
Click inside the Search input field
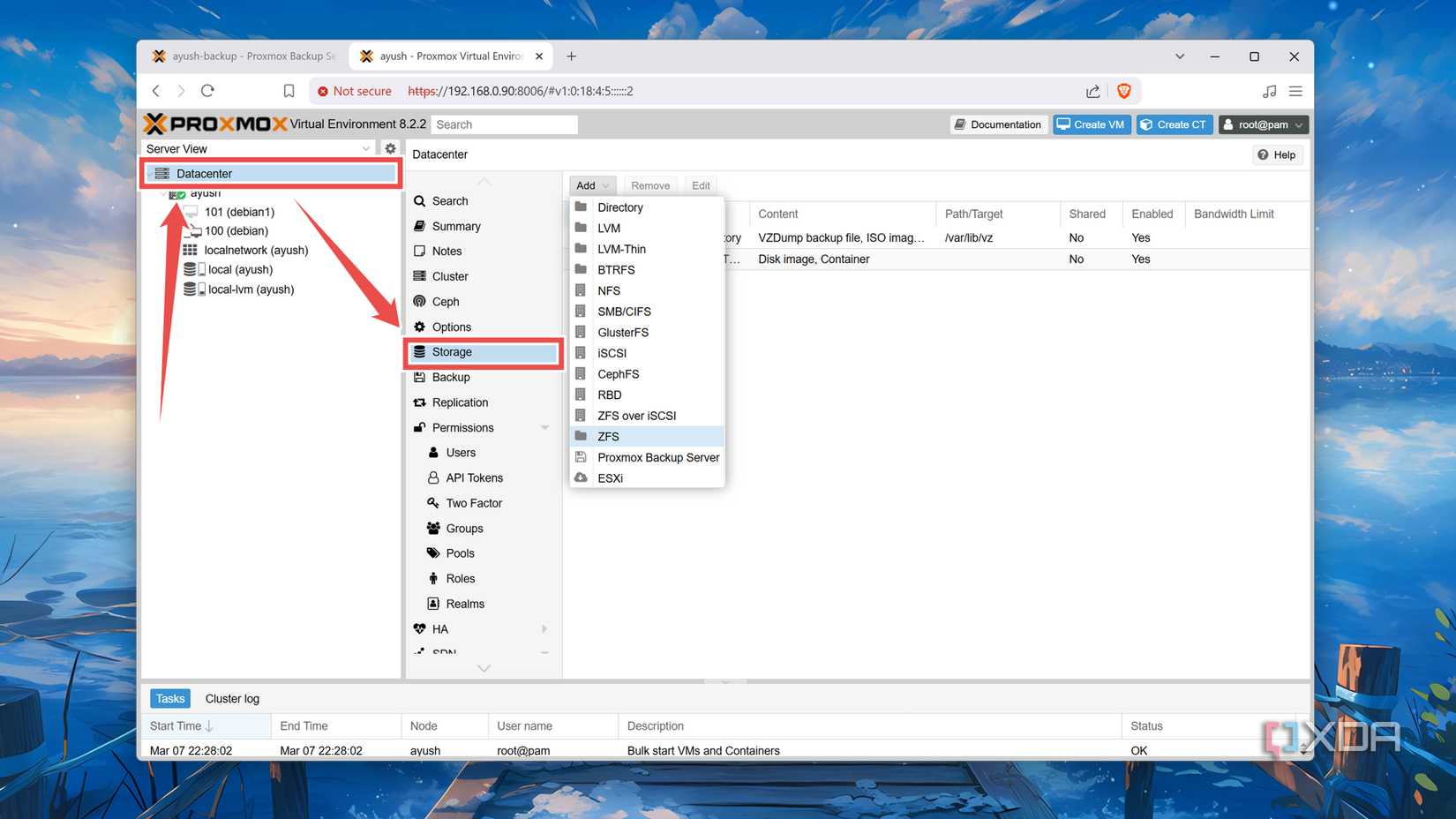pyautogui.click(x=504, y=124)
